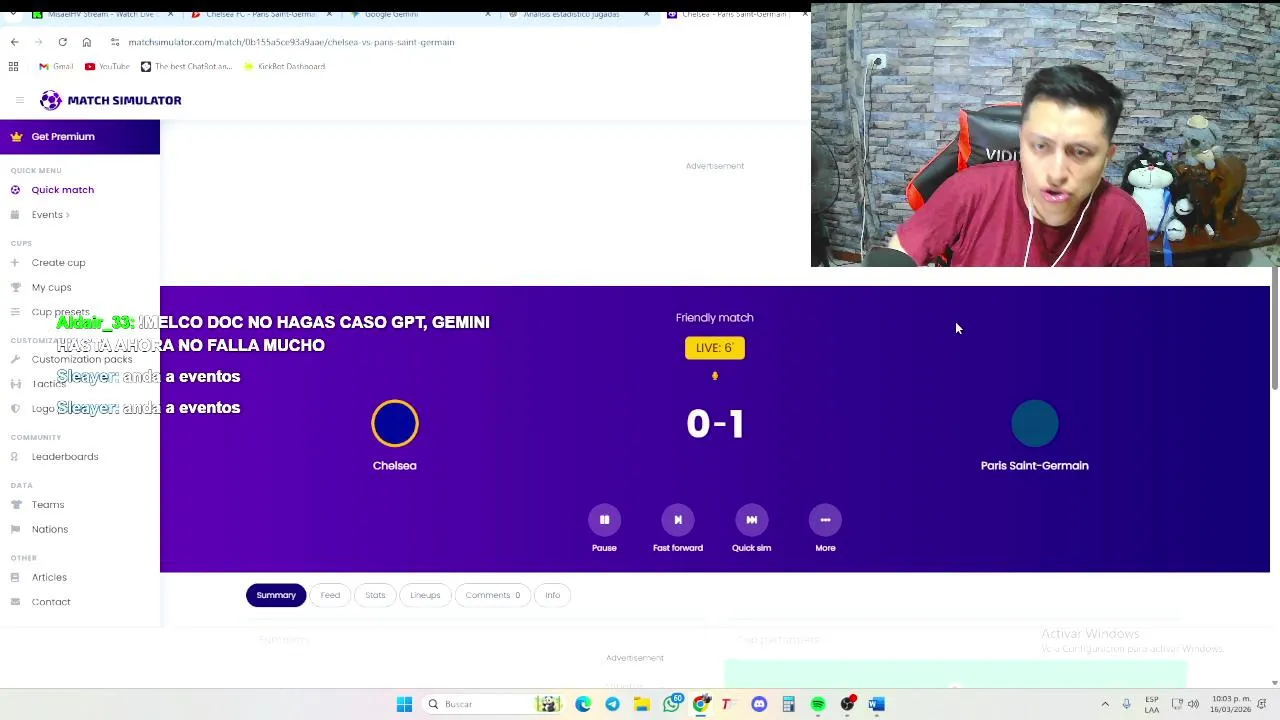Image resolution: width=1280 pixels, height=720 pixels.
Task: Open Calculator from taskbar
Action: tap(788, 704)
